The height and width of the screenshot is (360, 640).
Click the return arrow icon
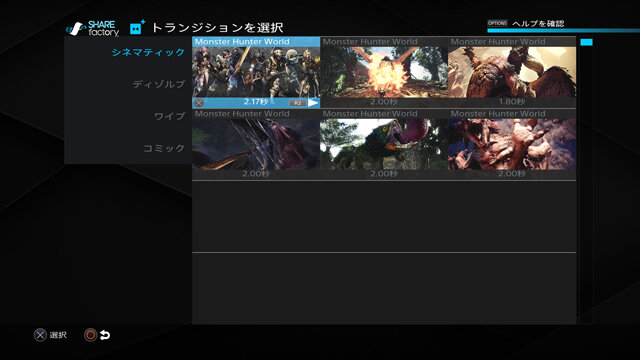105,335
